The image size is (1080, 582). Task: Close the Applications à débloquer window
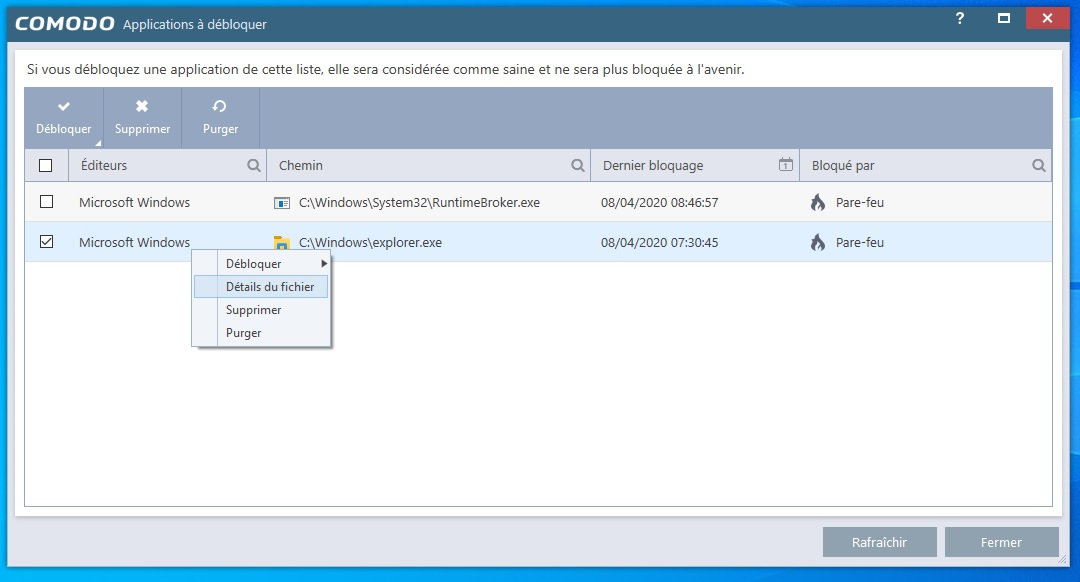click(1048, 19)
